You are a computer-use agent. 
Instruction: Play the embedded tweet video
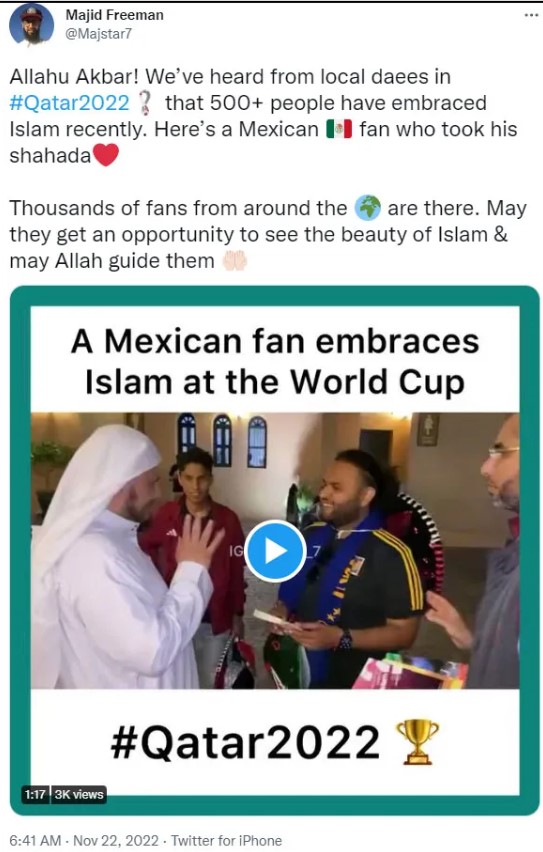coord(274,550)
